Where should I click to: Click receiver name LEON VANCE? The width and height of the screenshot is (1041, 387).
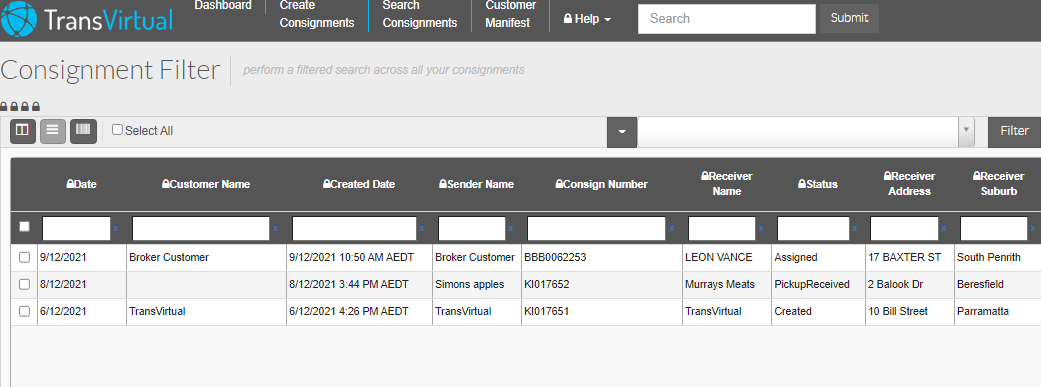click(x=718, y=258)
